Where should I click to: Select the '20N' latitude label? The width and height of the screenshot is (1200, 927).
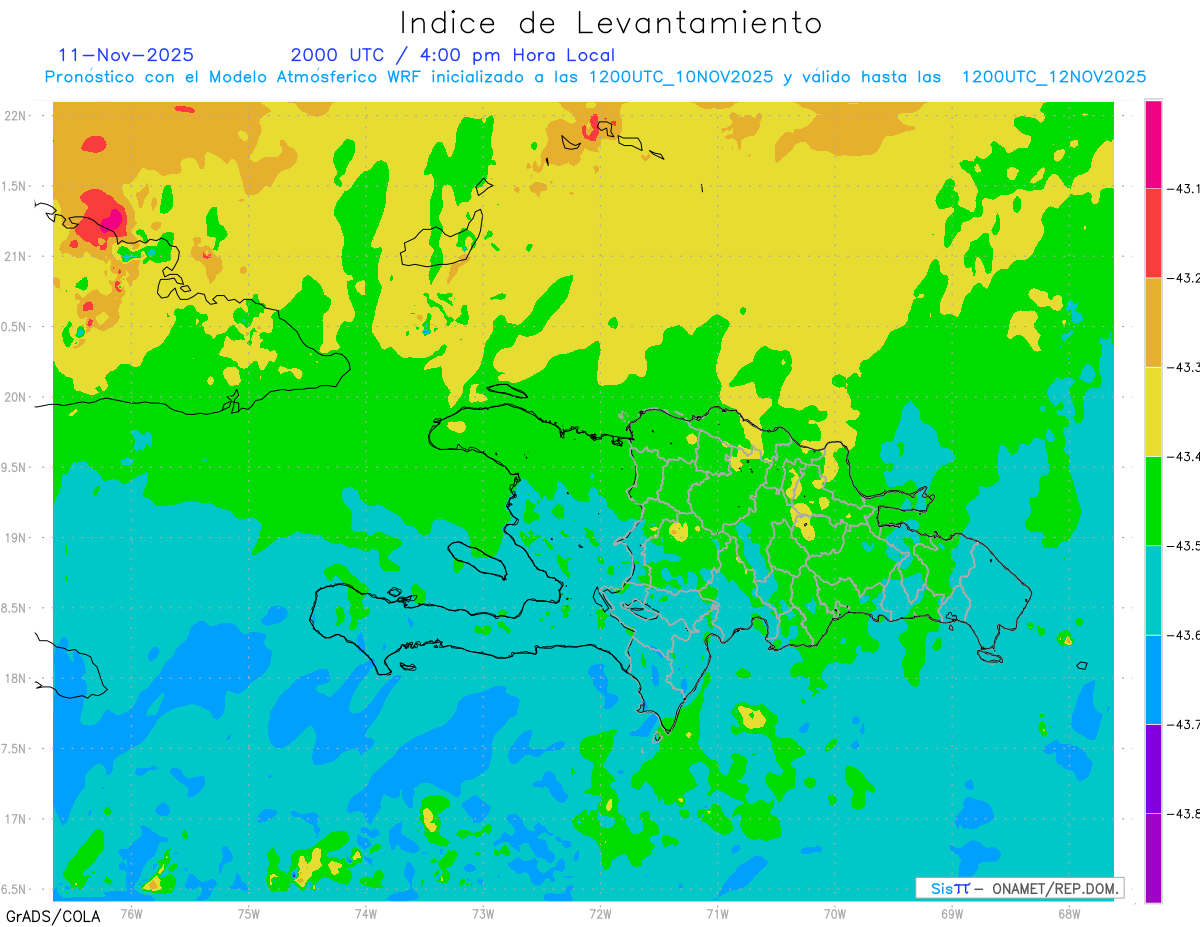(16, 397)
